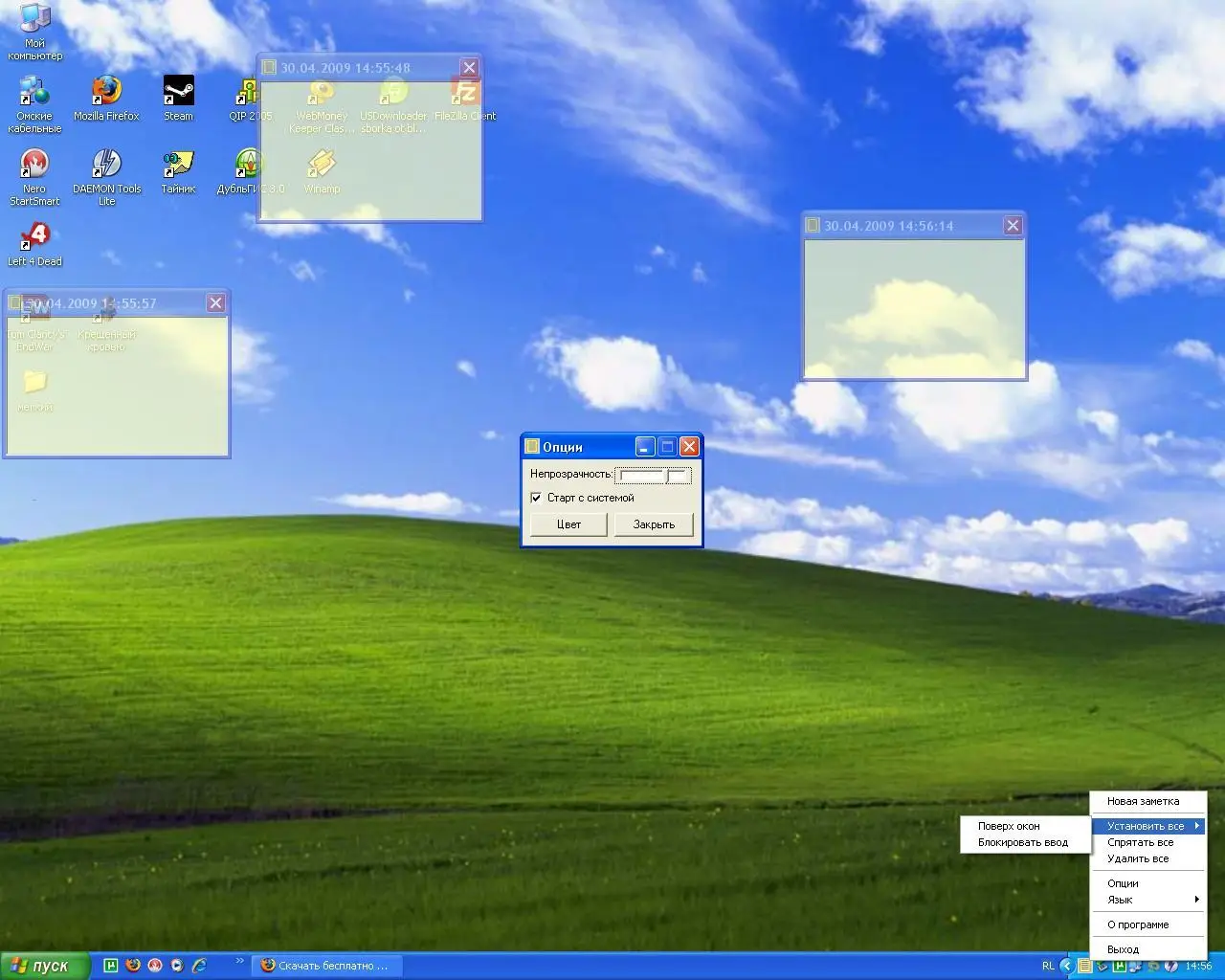Select the DAEMON Tools Lite desktop shortcut
Screen dimensions: 1225x980
pos(106,177)
